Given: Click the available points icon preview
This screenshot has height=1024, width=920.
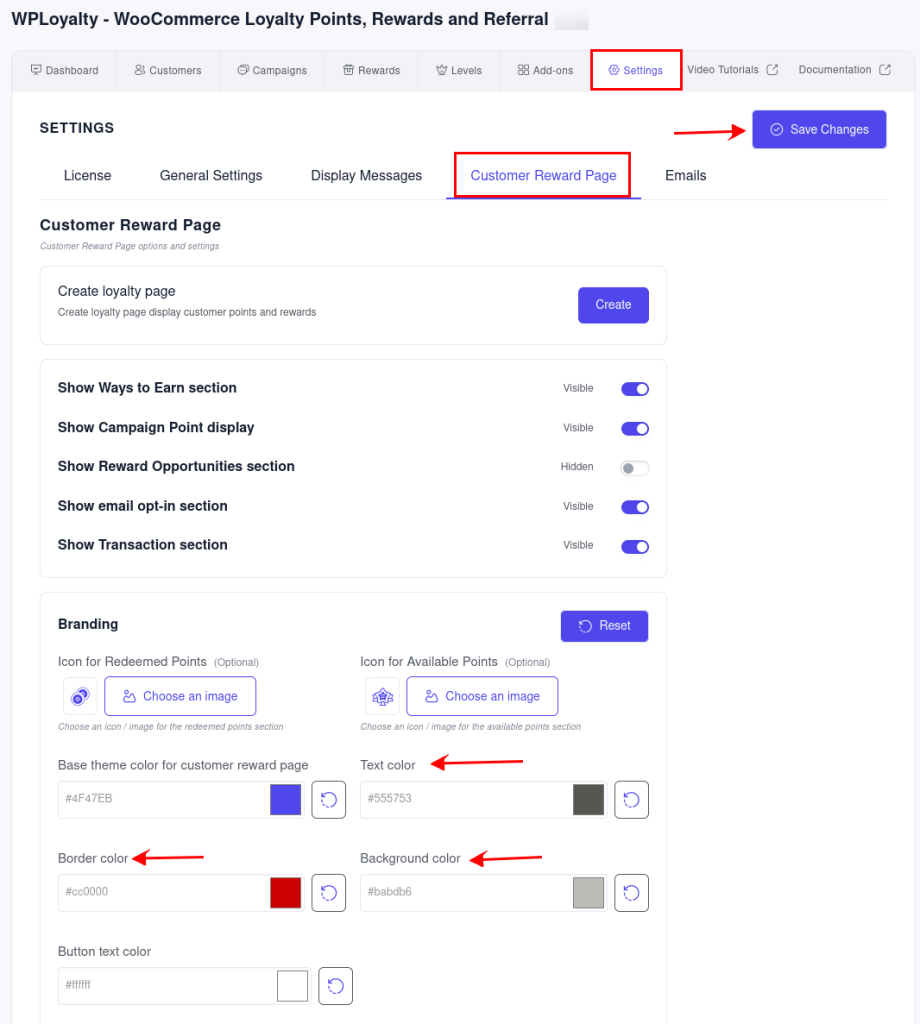Looking at the screenshot, I should click(x=383, y=696).
